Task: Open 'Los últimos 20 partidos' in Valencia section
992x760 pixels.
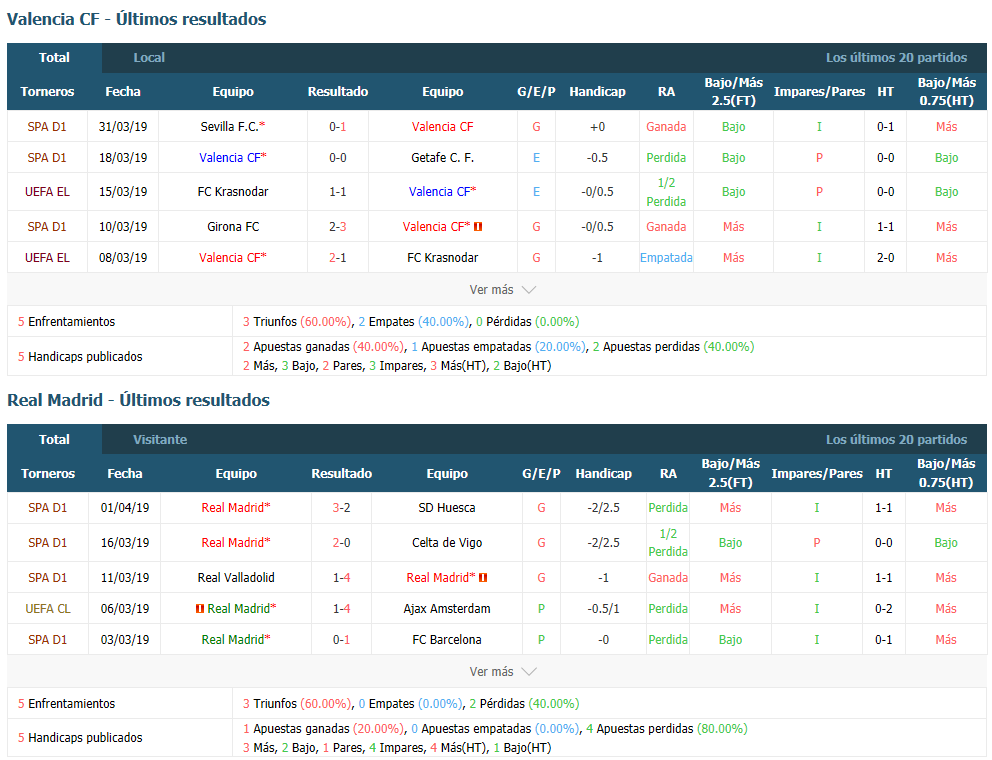Action: pyautogui.click(x=896, y=58)
